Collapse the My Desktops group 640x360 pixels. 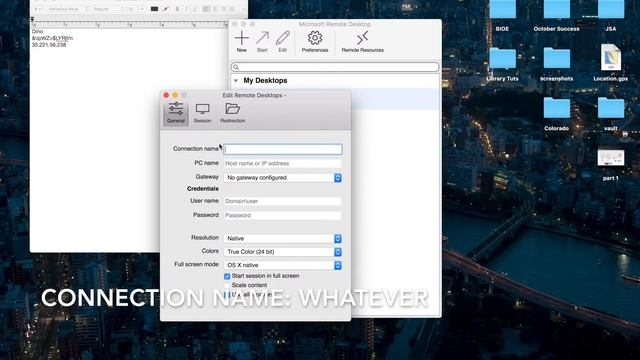(x=236, y=81)
